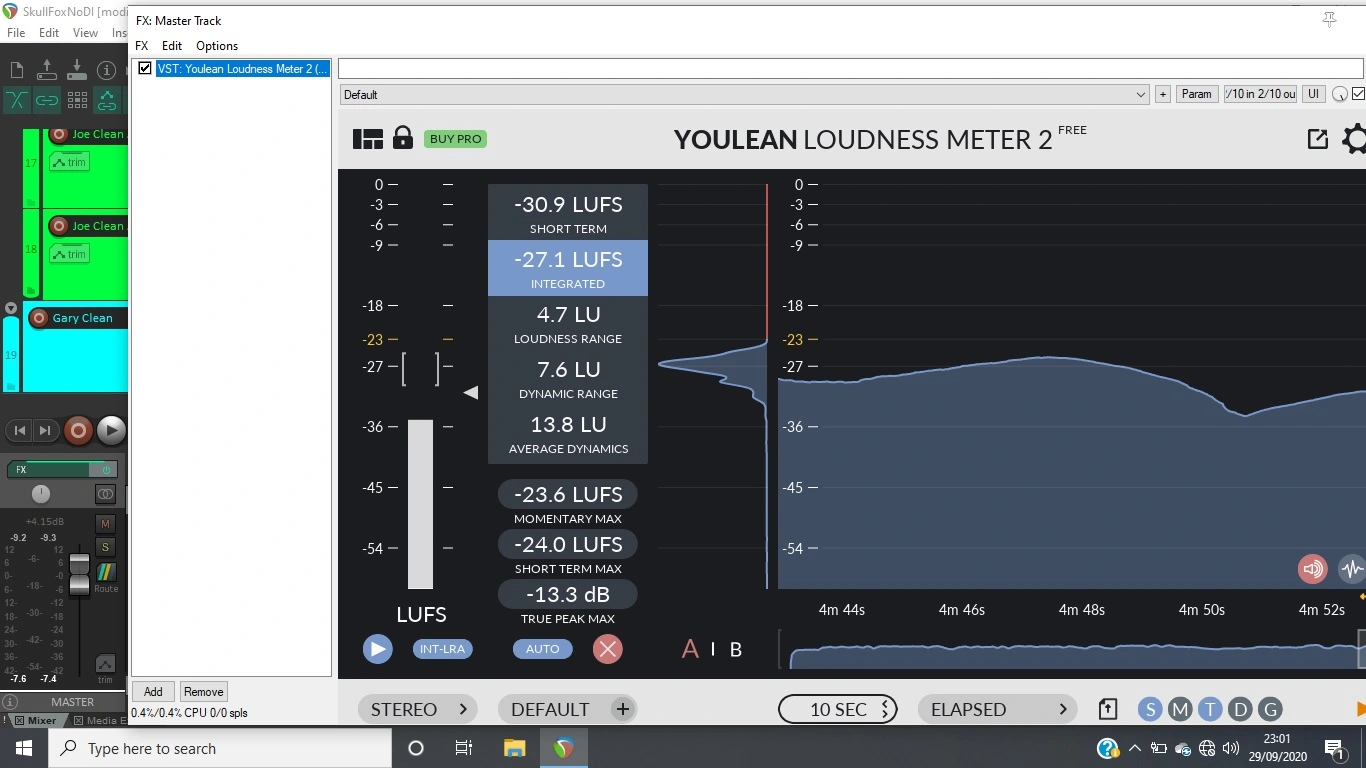1366x768 pixels.
Task: Toggle the M momentary graph circle
Action: tap(1180, 709)
